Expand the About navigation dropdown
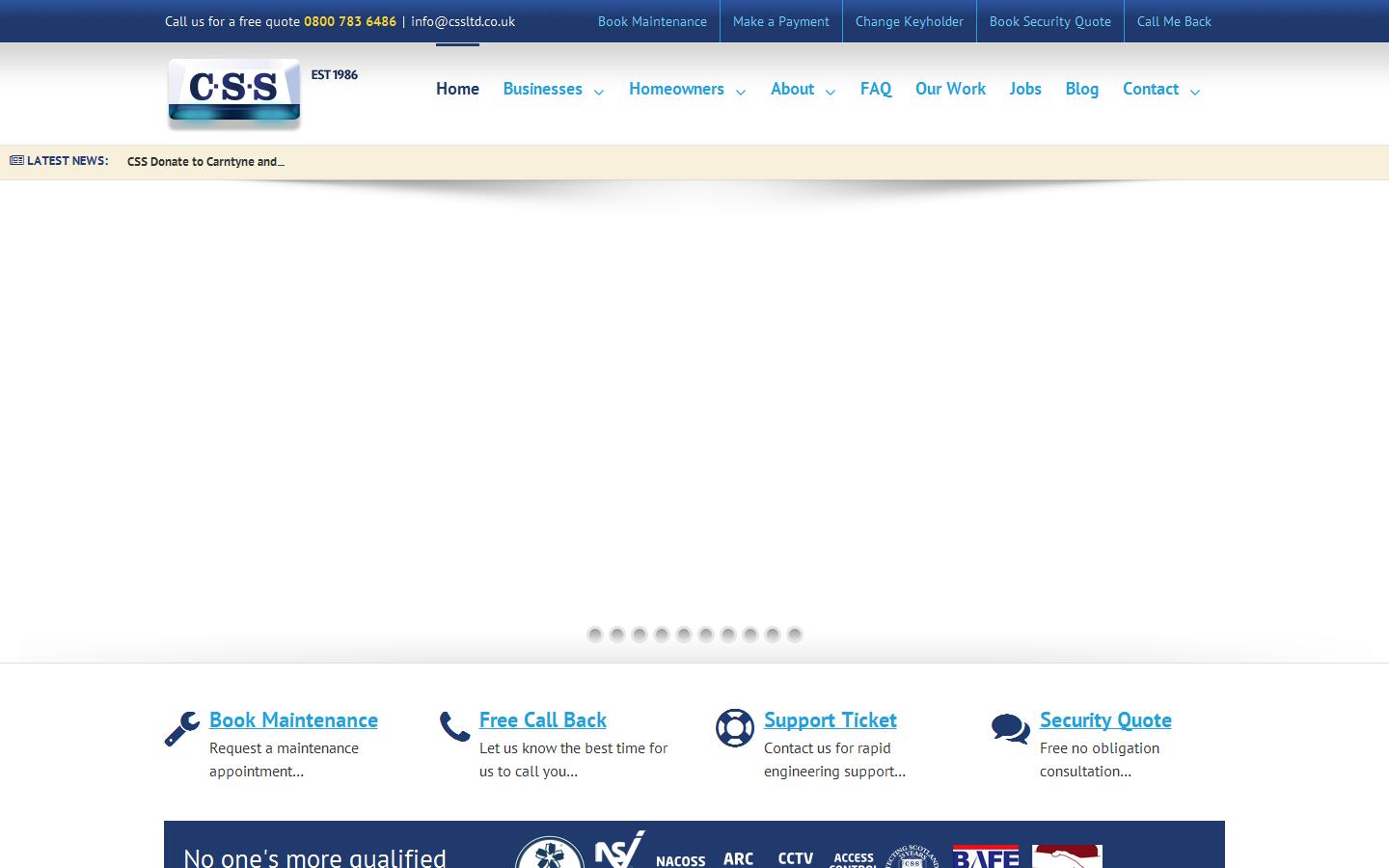The height and width of the screenshot is (868, 1389). click(x=830, y=92)
